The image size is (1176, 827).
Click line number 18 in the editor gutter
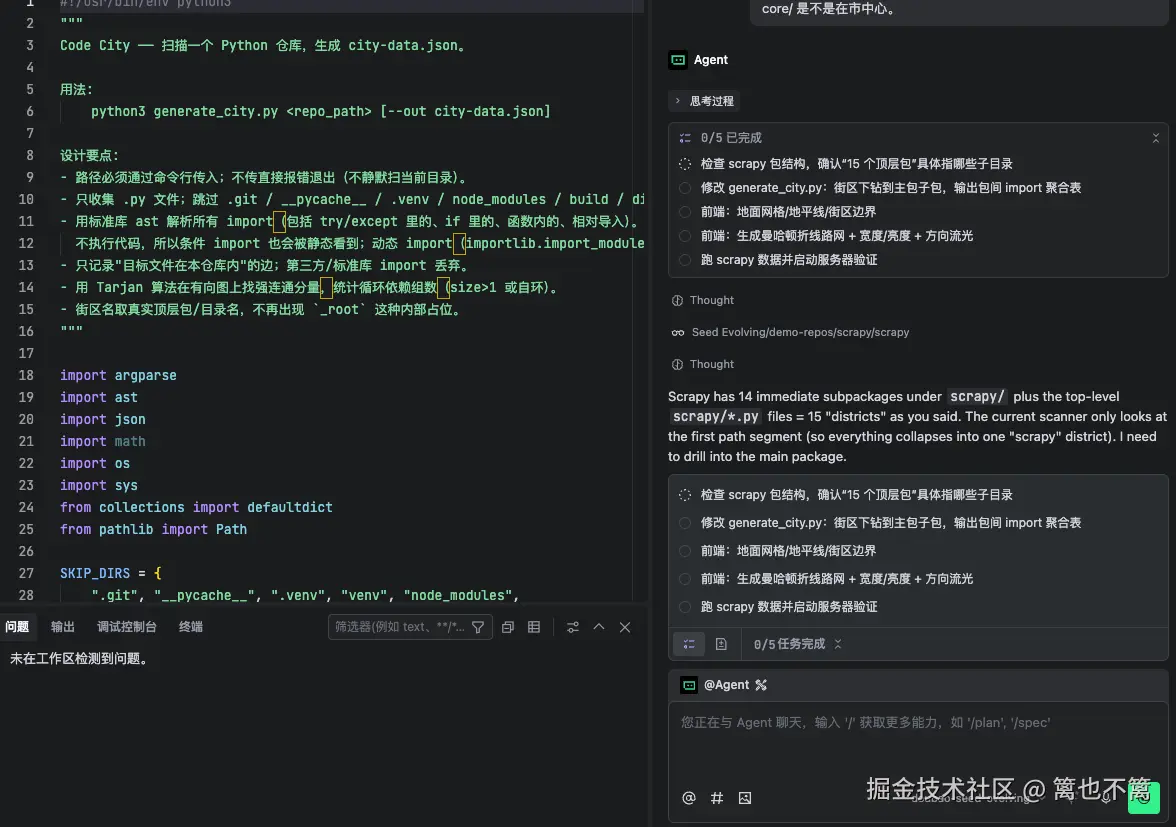[x=26, y=376]
